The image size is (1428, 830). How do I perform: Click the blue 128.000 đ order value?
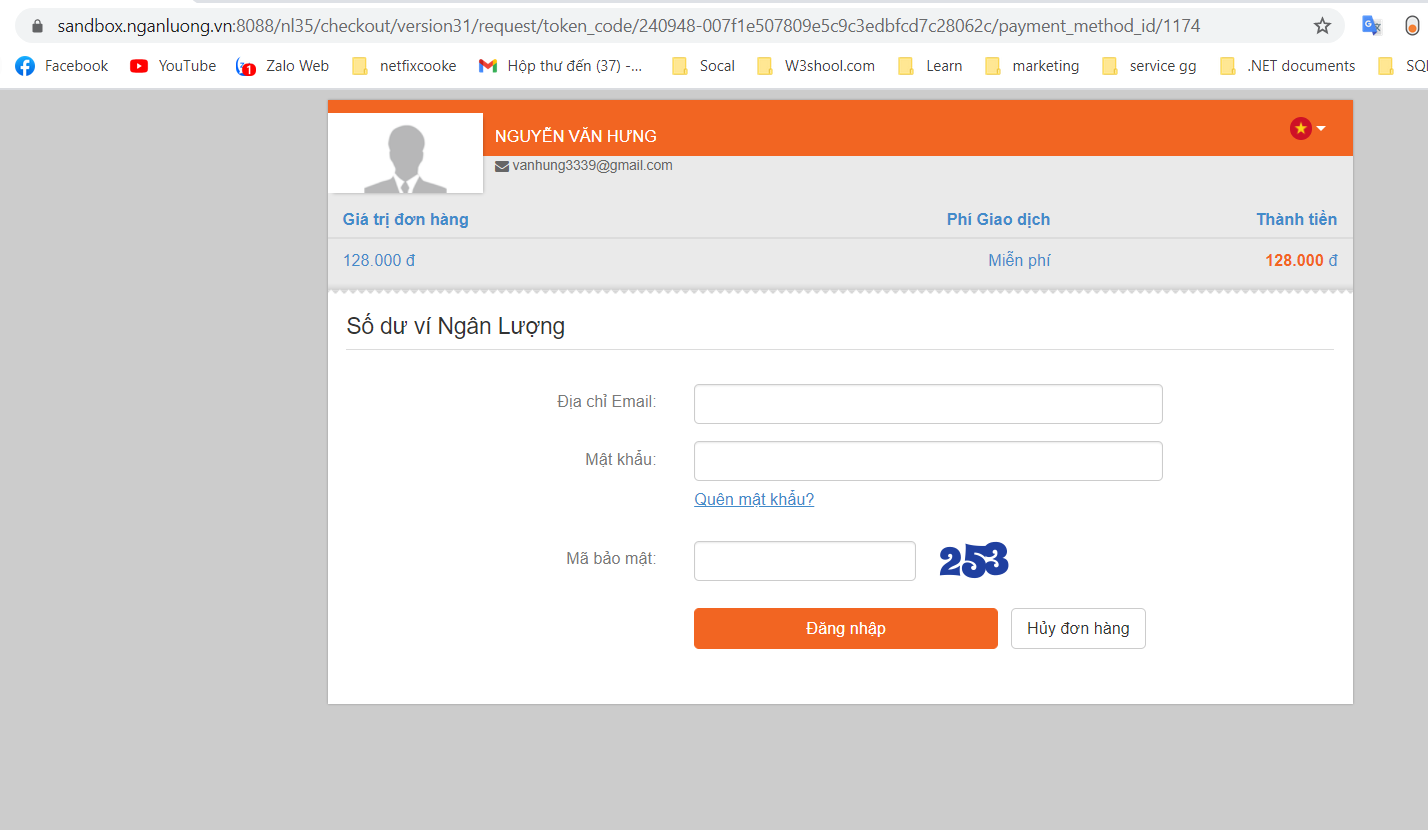(379, 261)
